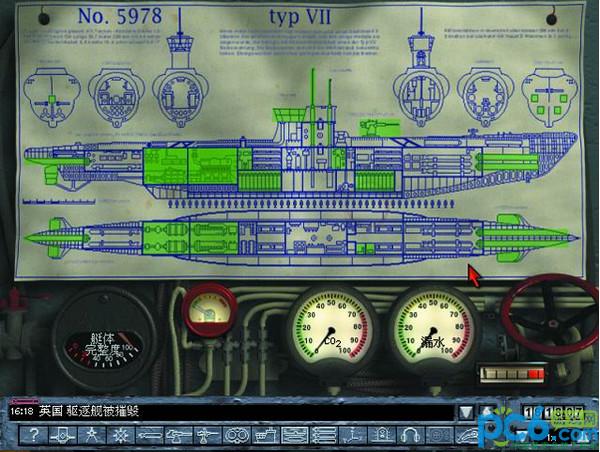Click the small red-rimmed pressure gauge
Viewport: 600px width, 452px height.
209,310
